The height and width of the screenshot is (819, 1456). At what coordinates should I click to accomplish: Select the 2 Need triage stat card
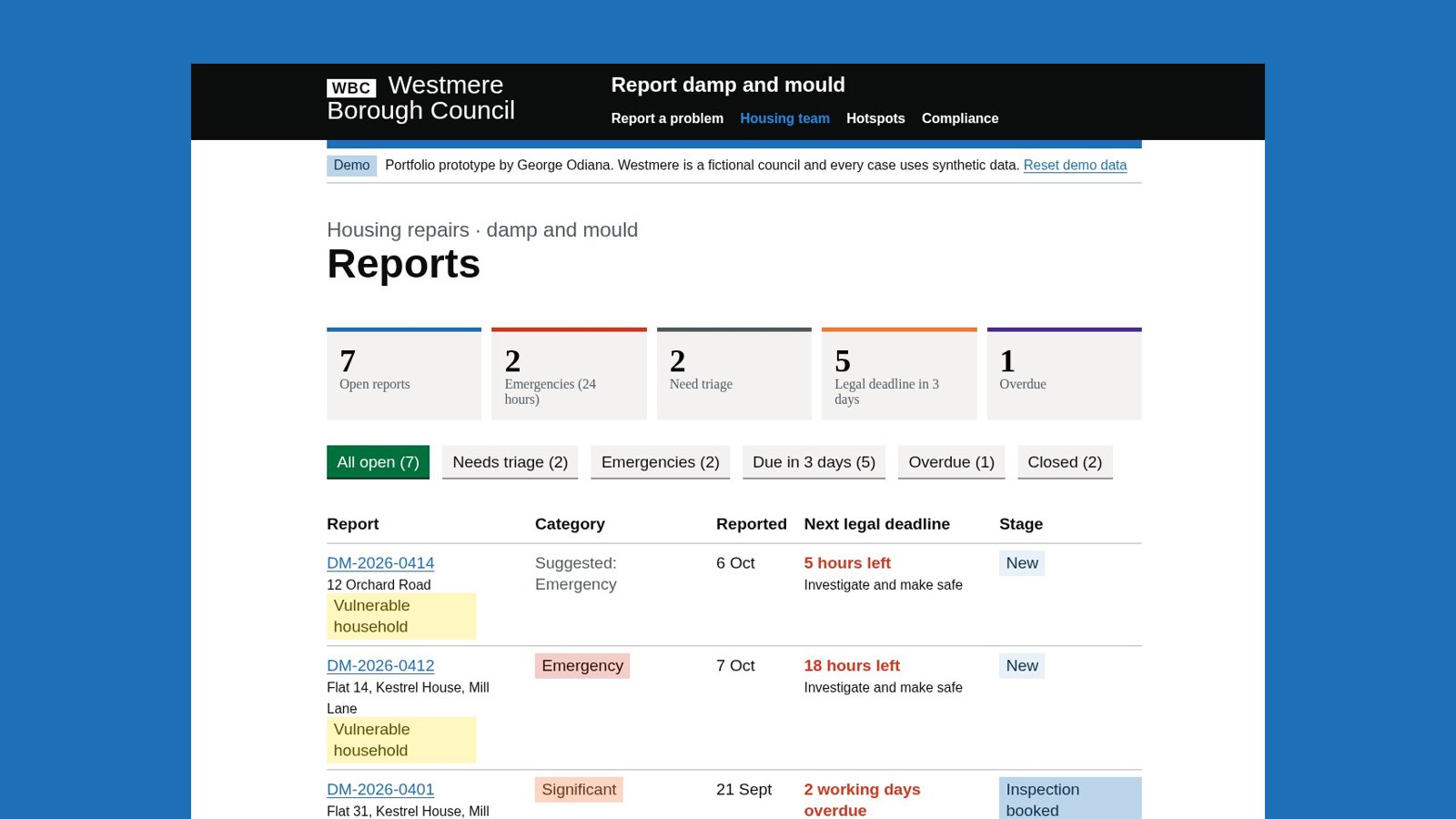[x=734, y=374]
